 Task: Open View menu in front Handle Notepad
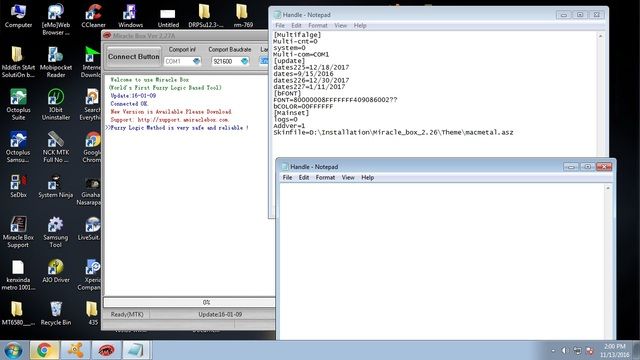[x=348, y=178]
